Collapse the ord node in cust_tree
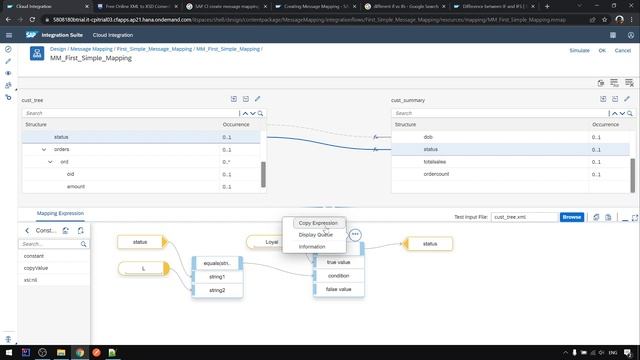Image resolution: width=640 pixels, height=360 pixels. (x=50, y=162)
